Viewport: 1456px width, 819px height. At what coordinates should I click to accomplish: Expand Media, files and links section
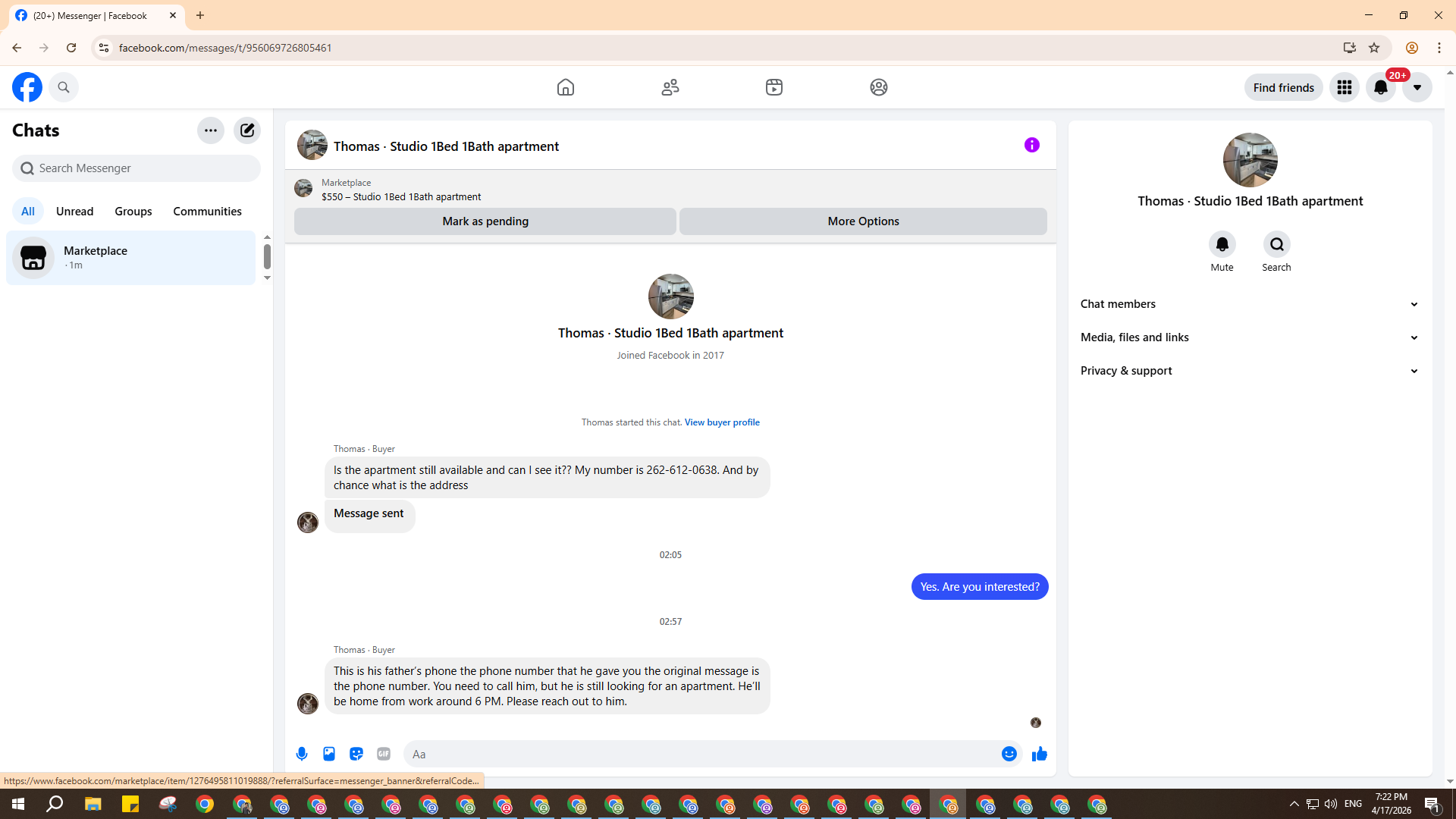[x=1250, y=337]
